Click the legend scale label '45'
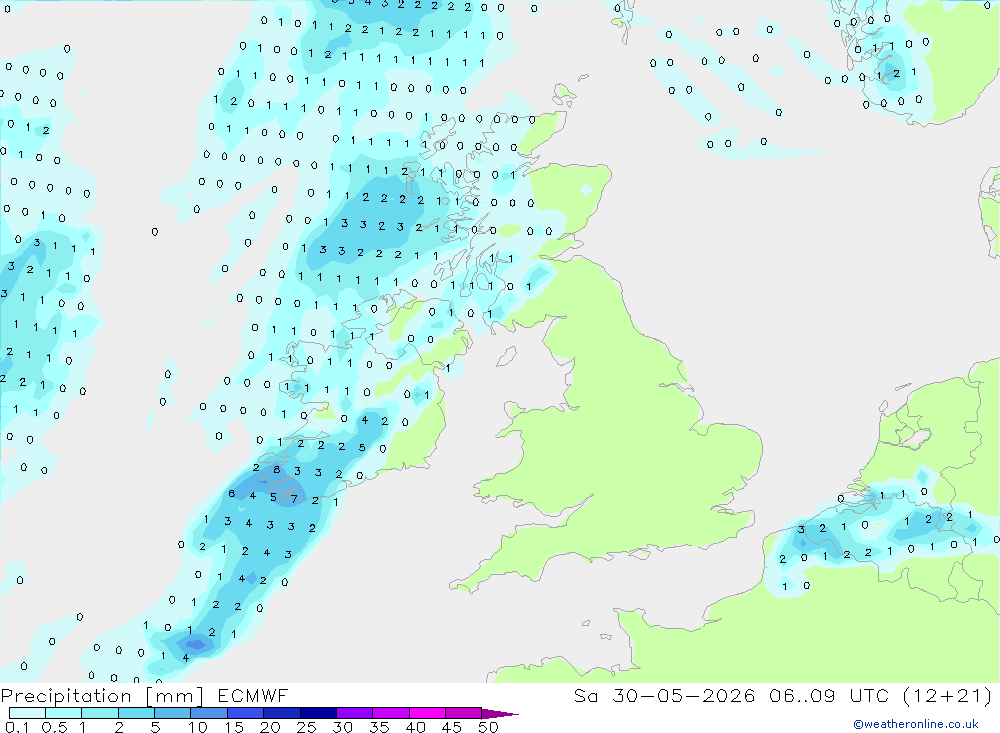1000x733 pixels. (452, 727)
